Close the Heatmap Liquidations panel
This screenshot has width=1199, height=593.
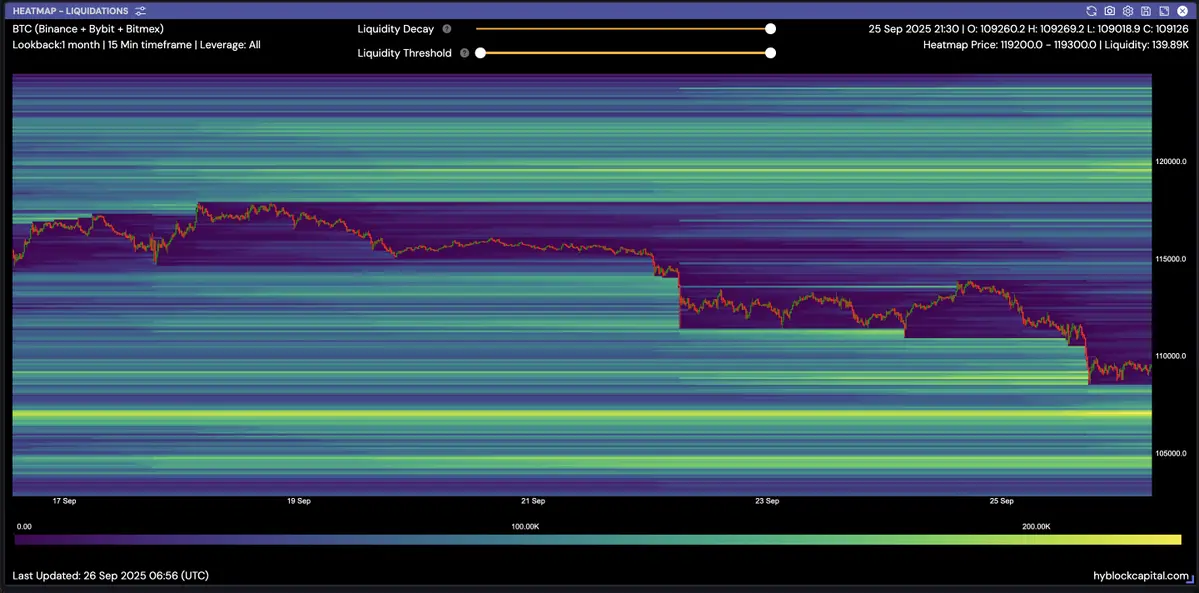point(1182,11)
